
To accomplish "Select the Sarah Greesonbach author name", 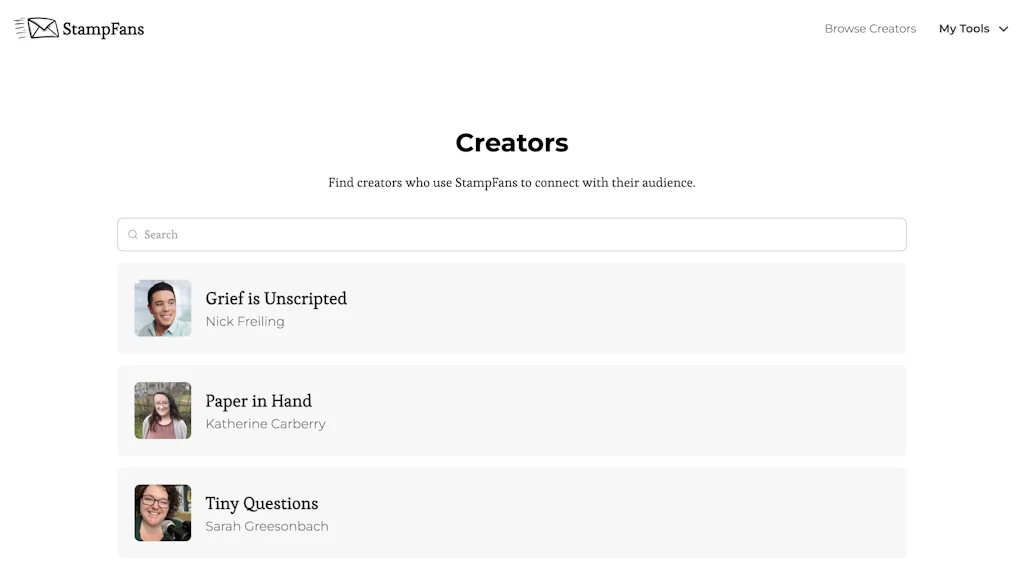I will pyautogui.click(x=267, y=526).
